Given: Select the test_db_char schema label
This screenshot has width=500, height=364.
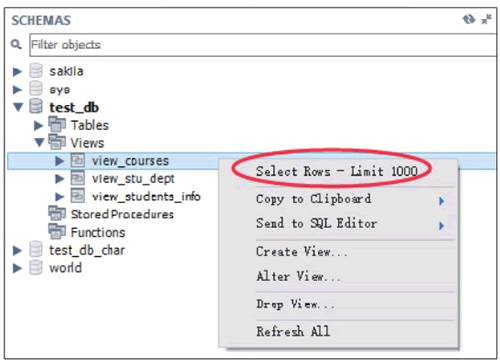Looking at the screenshot, I should [x=87, y=250].
